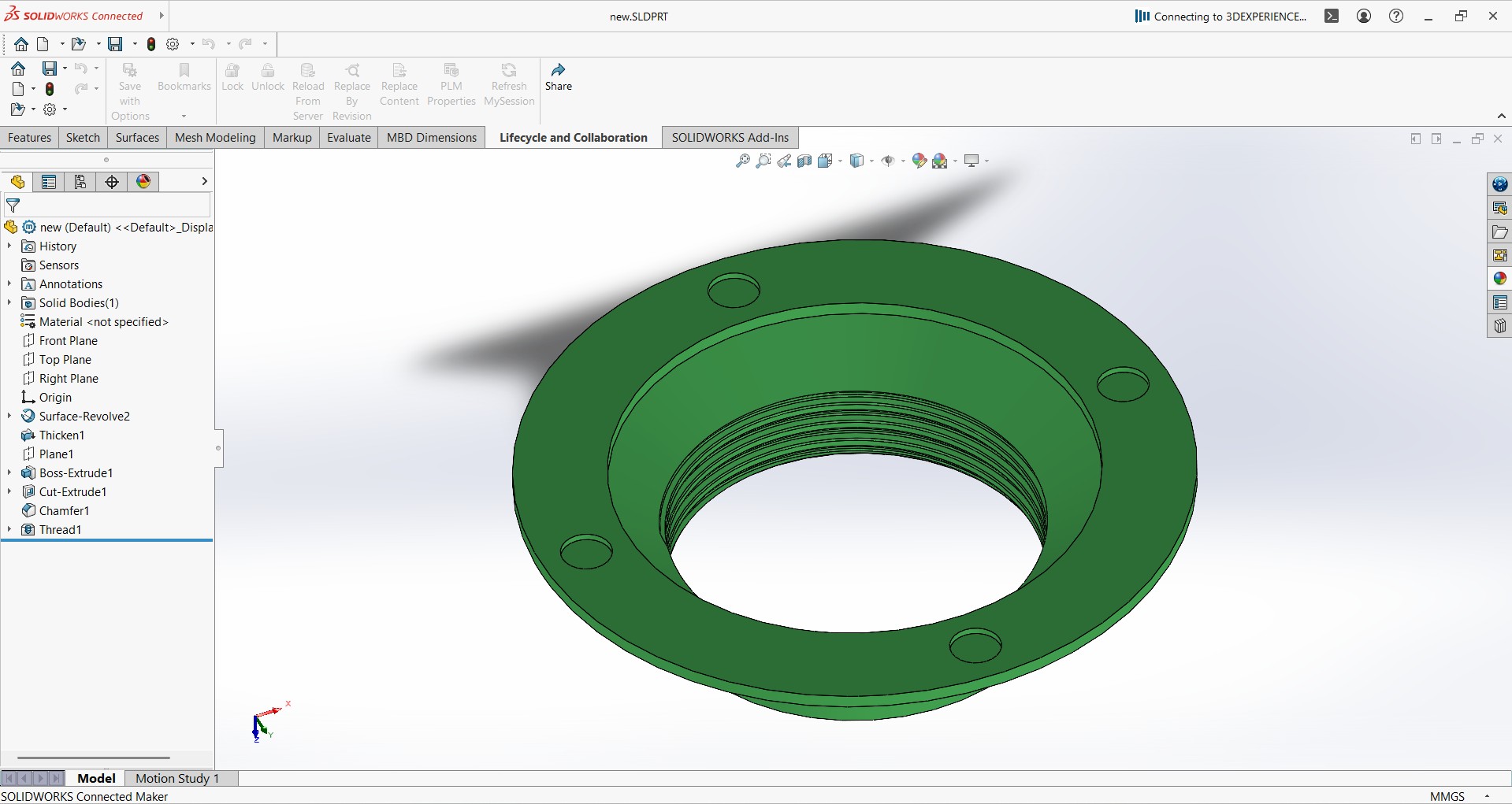Open the FeatureManager design tree tab
The width and height of the screenshot is (1512, 804).
[x=17, y=182]
